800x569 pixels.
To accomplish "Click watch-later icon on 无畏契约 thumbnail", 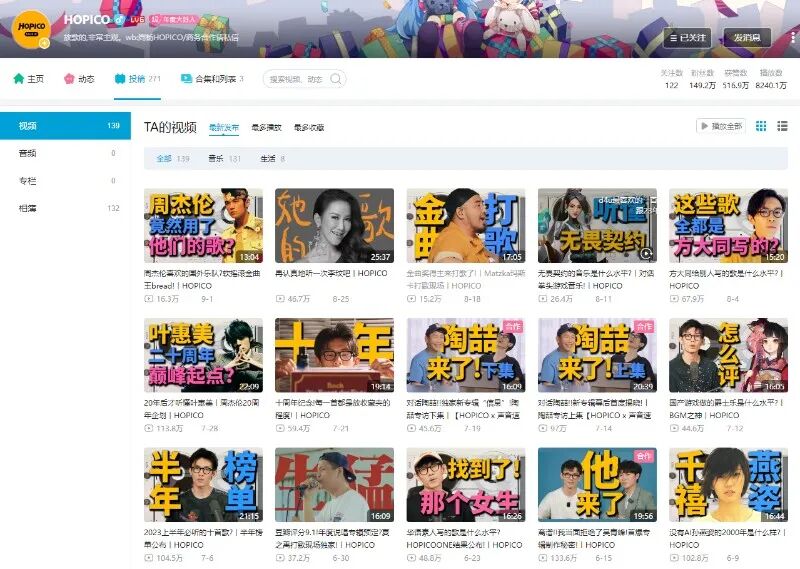I will coord(646,253).
